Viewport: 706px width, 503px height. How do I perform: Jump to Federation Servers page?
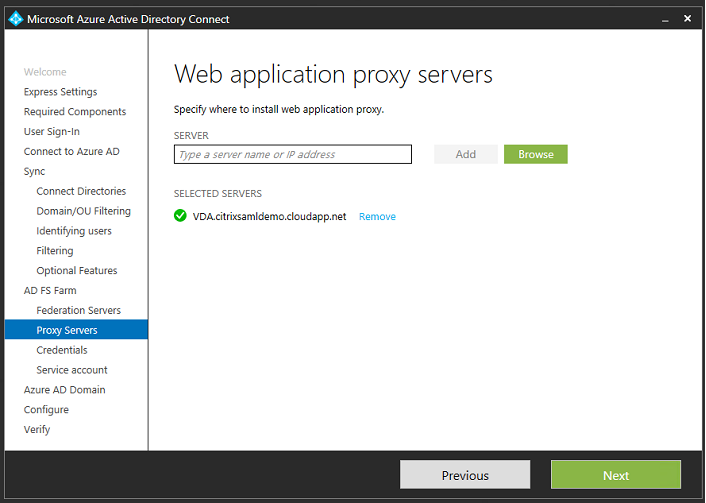coord(78,310)
